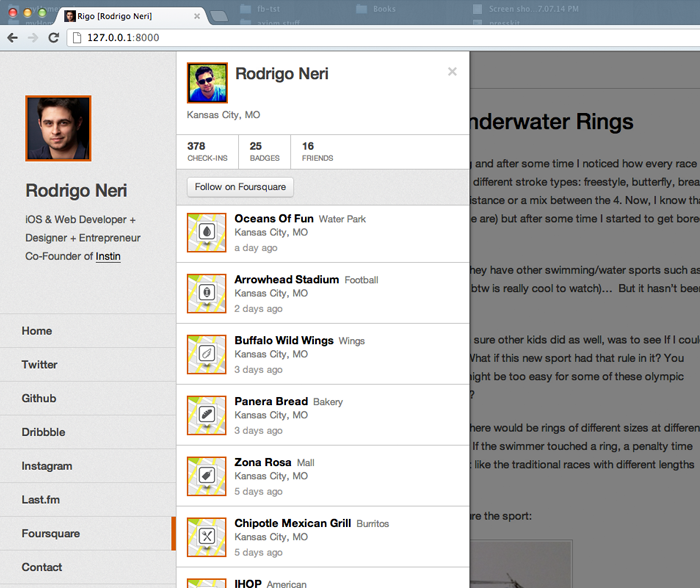Open the Oceans Of Fun water park icon
This screenshot has height=588, width=700.
pos(207,233)
